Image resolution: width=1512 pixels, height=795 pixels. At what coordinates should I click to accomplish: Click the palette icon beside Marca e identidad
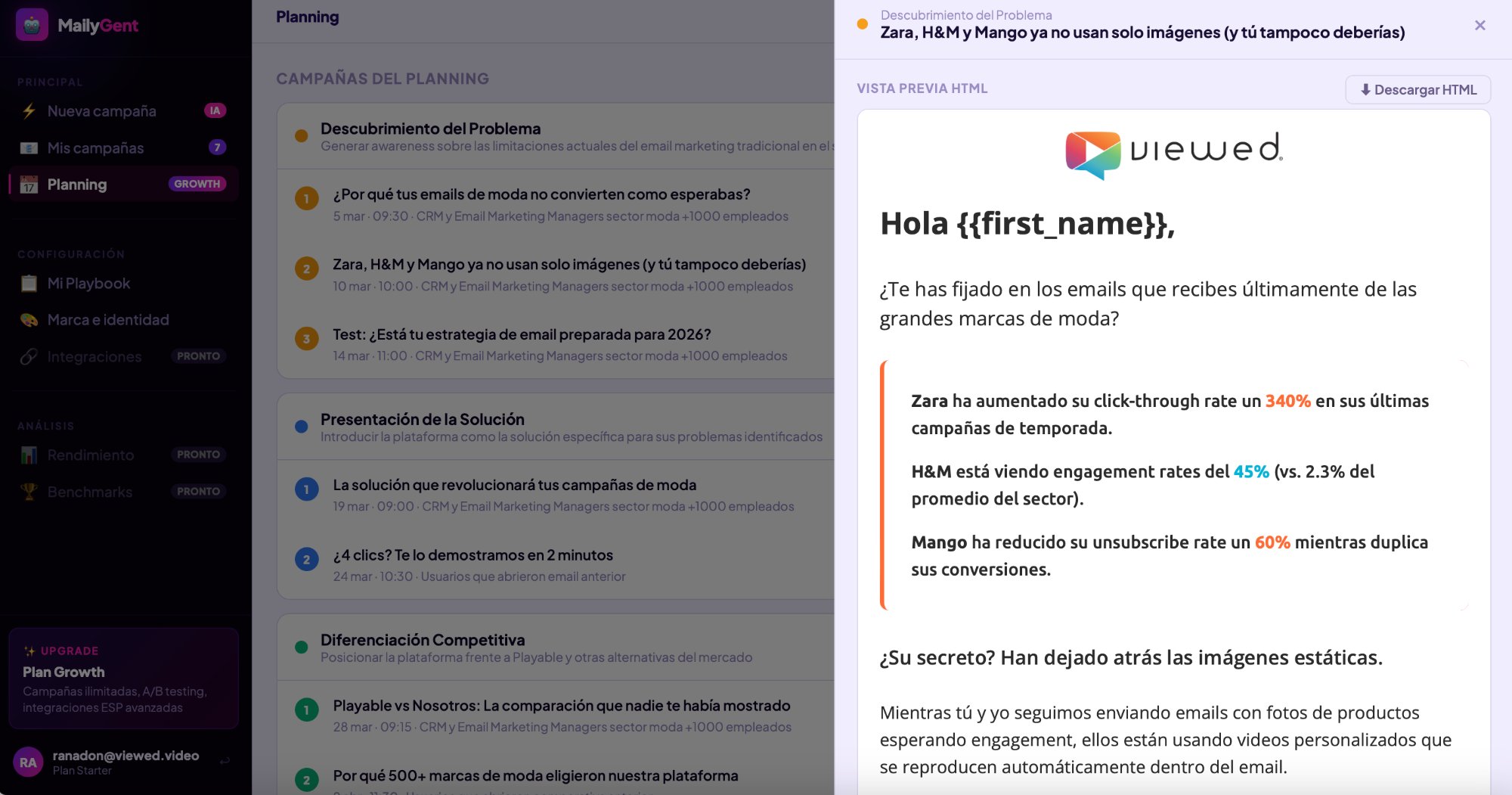point(29,320)
